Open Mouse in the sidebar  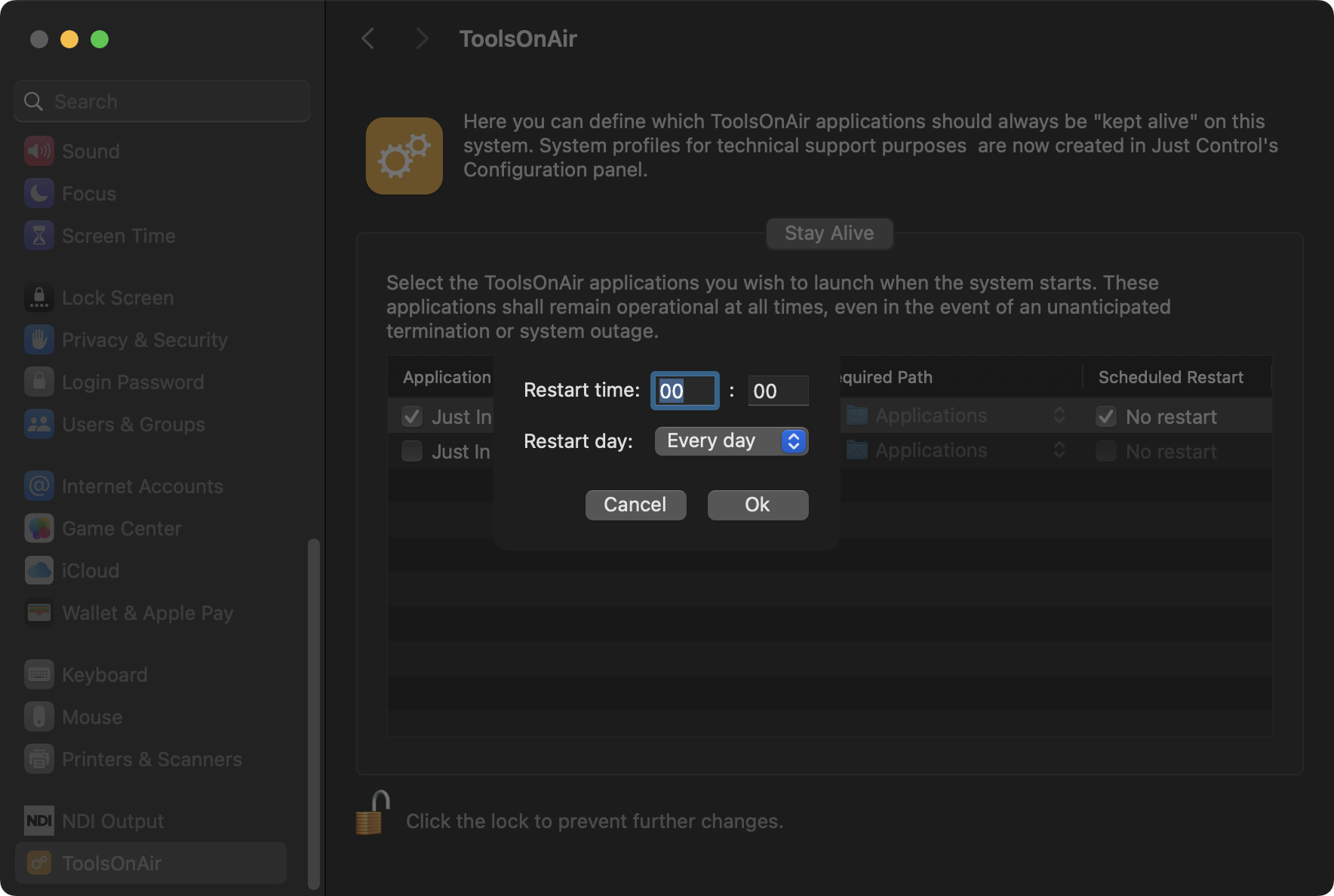point(151,716)
